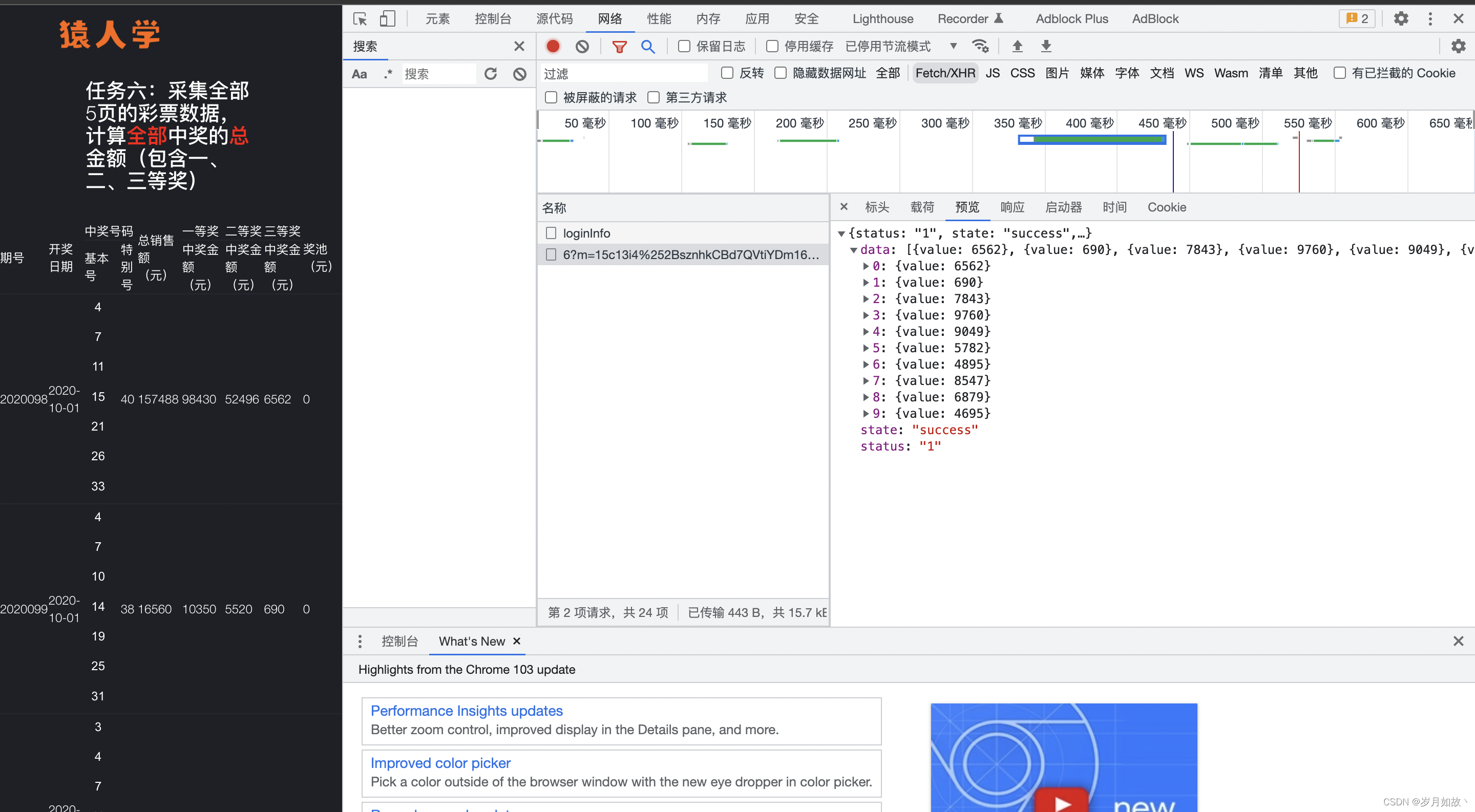
Task: Click the import HAR upload arrow icon
Action: pyautogui.click(x=1017, y=47)
